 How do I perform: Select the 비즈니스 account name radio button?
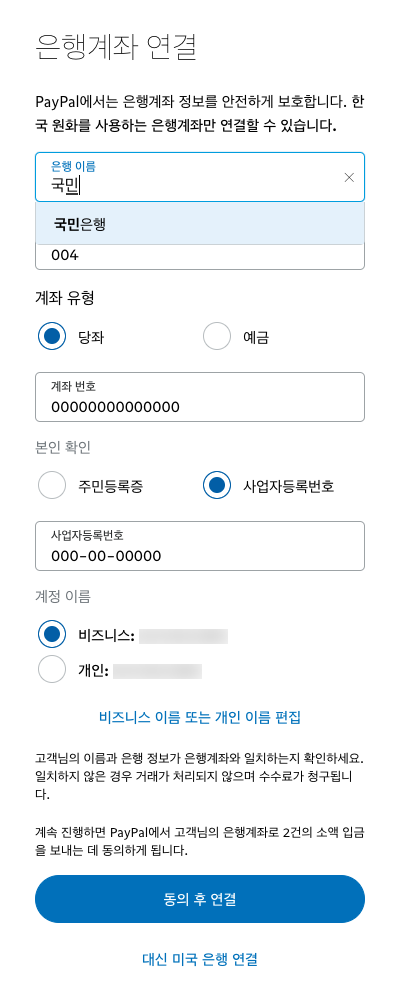(x=52, y=635)
